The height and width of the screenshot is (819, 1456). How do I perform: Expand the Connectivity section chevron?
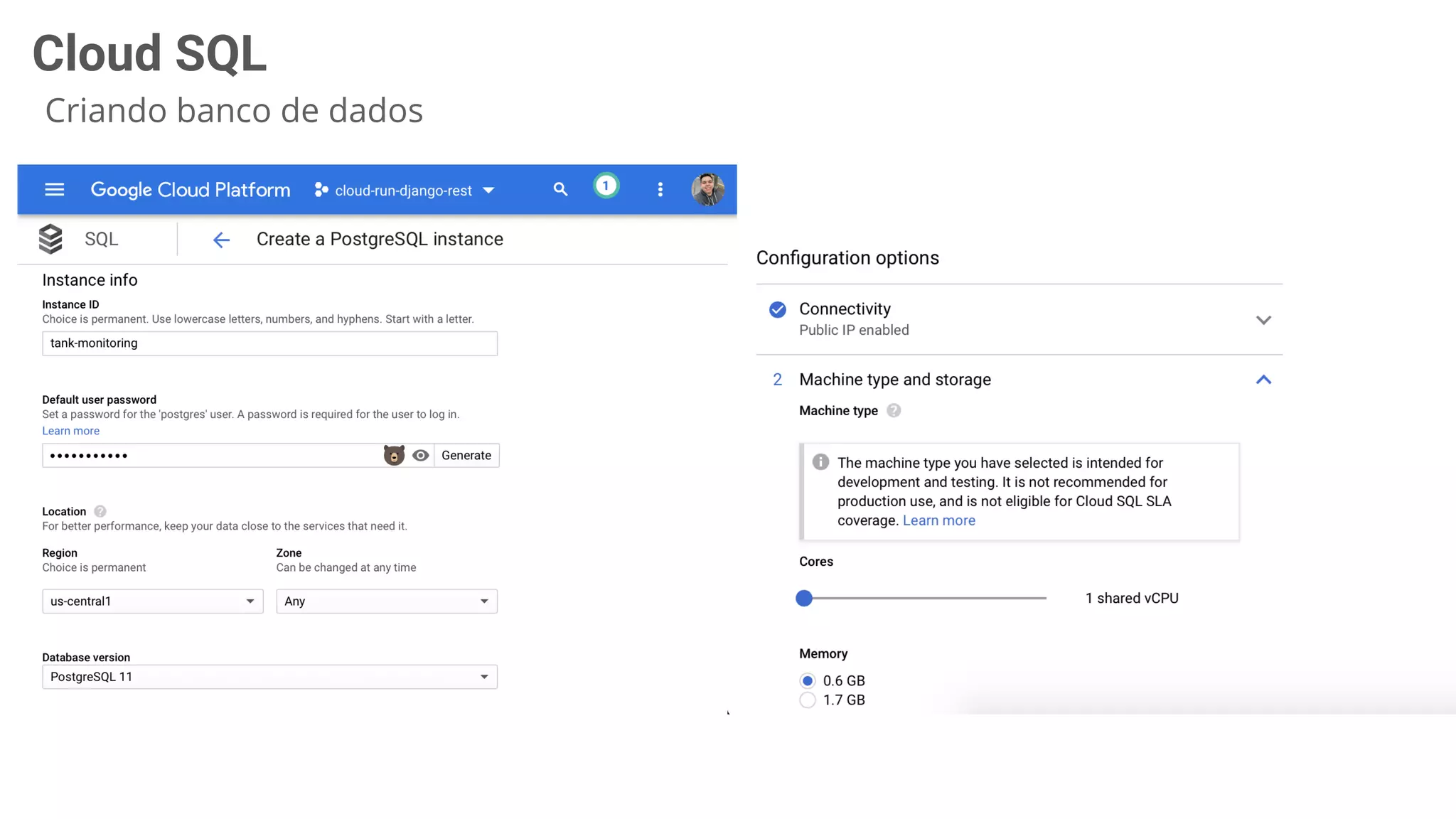point(1263,320)
